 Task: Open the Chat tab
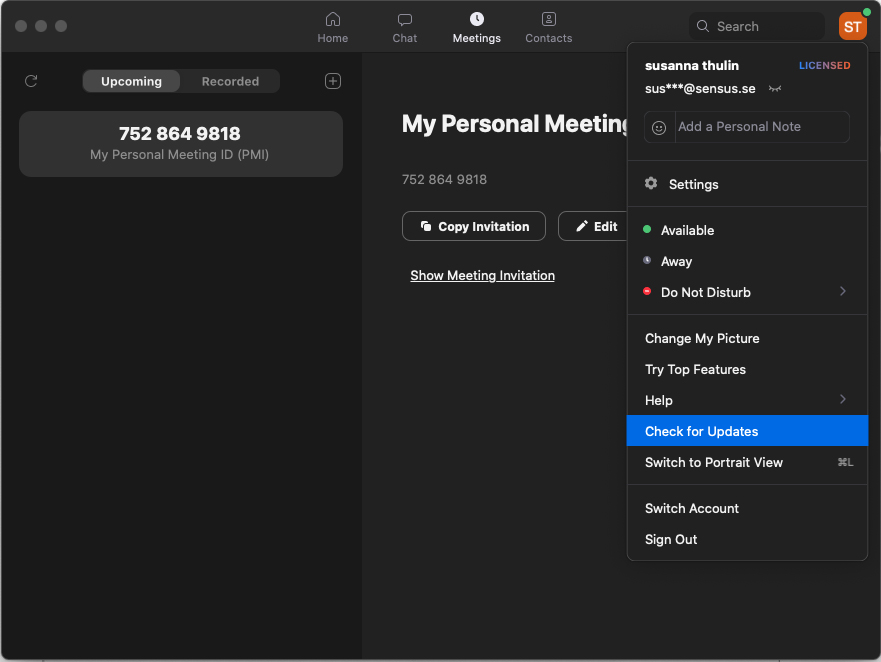[405, 28]
